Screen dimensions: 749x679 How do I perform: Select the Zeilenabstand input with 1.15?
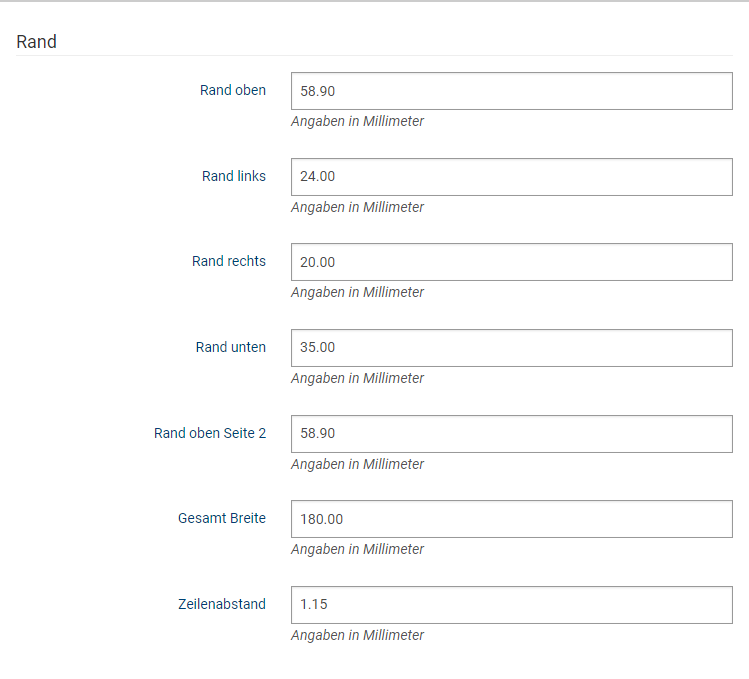pos(512,605)
